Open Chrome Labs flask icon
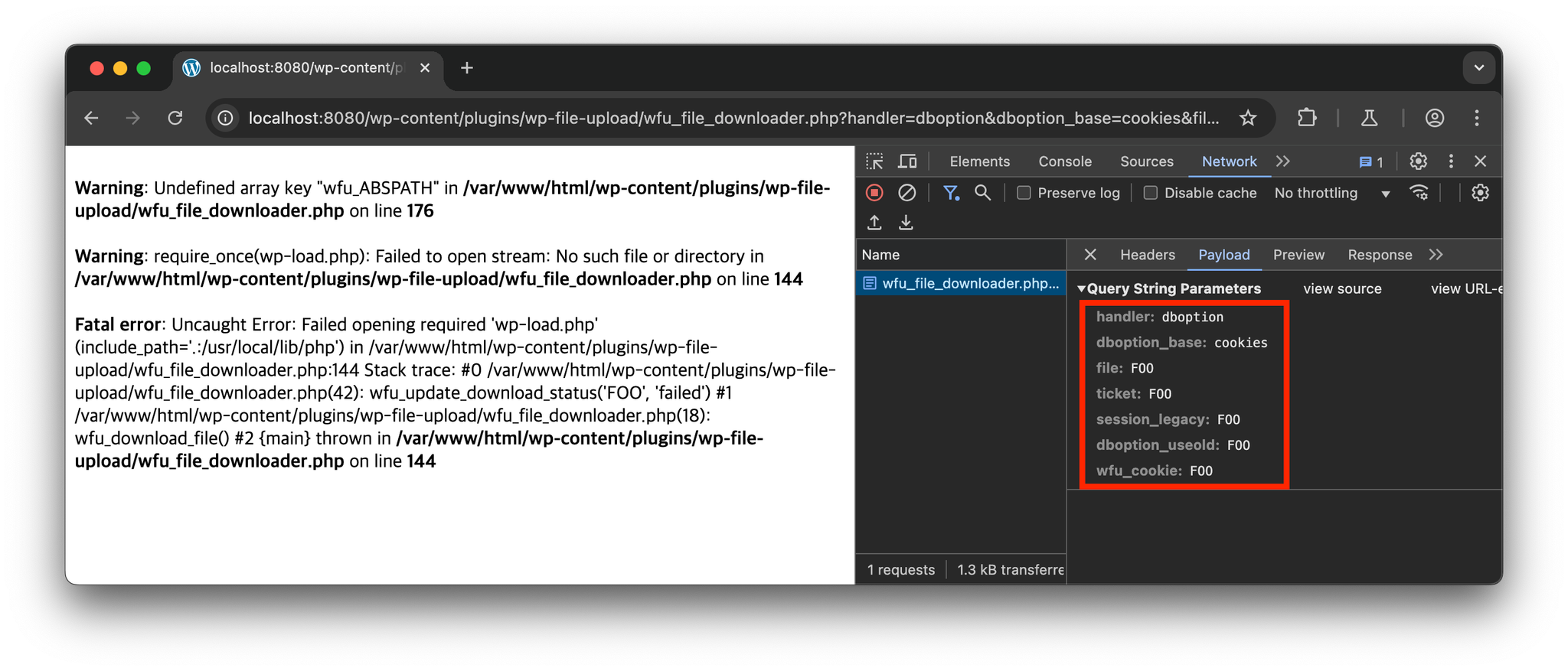Screen dimensions: 1568x671 click(x=1370, y=118)
